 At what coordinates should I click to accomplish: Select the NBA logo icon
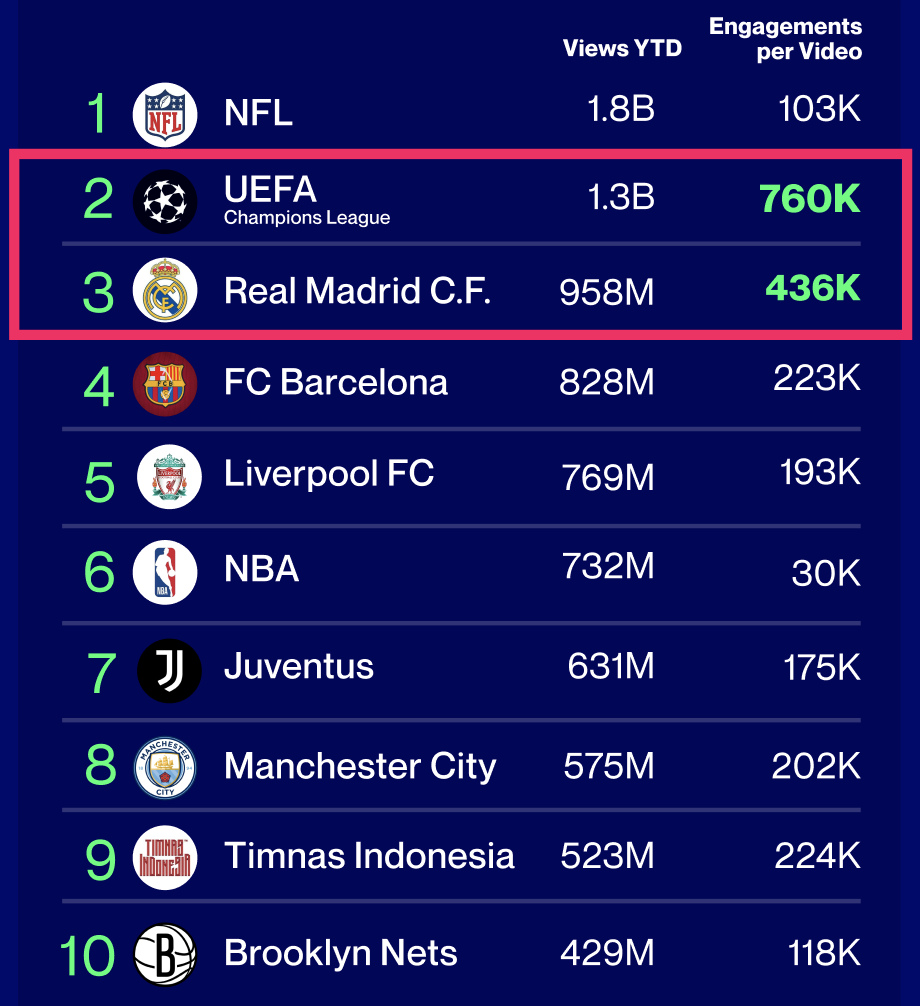(x=165, y=571)
